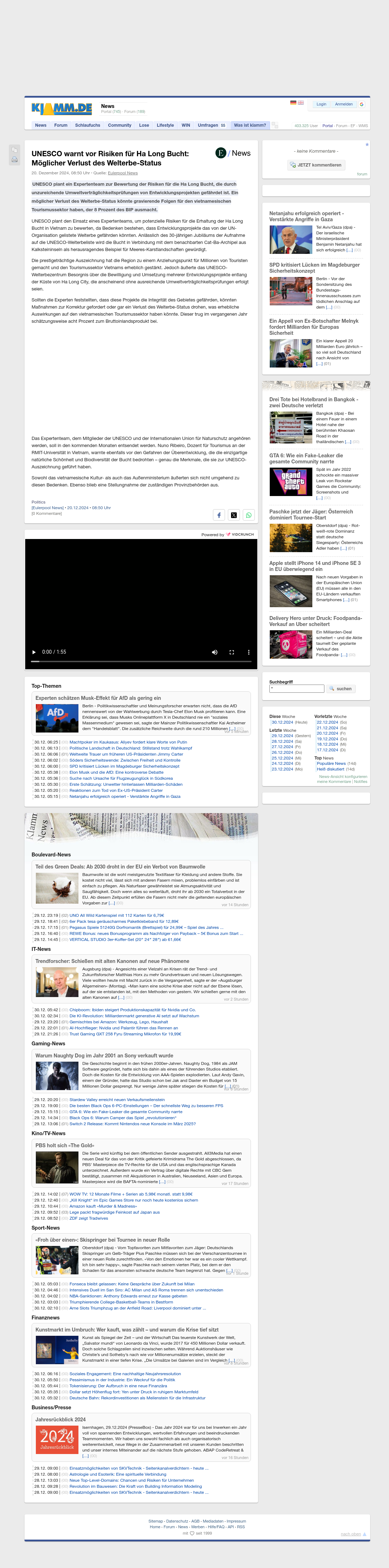The width and height of the screenshot is (389, 1568).
Task: Open the Schlaufuchs menu item
Action: click(88, 125)
